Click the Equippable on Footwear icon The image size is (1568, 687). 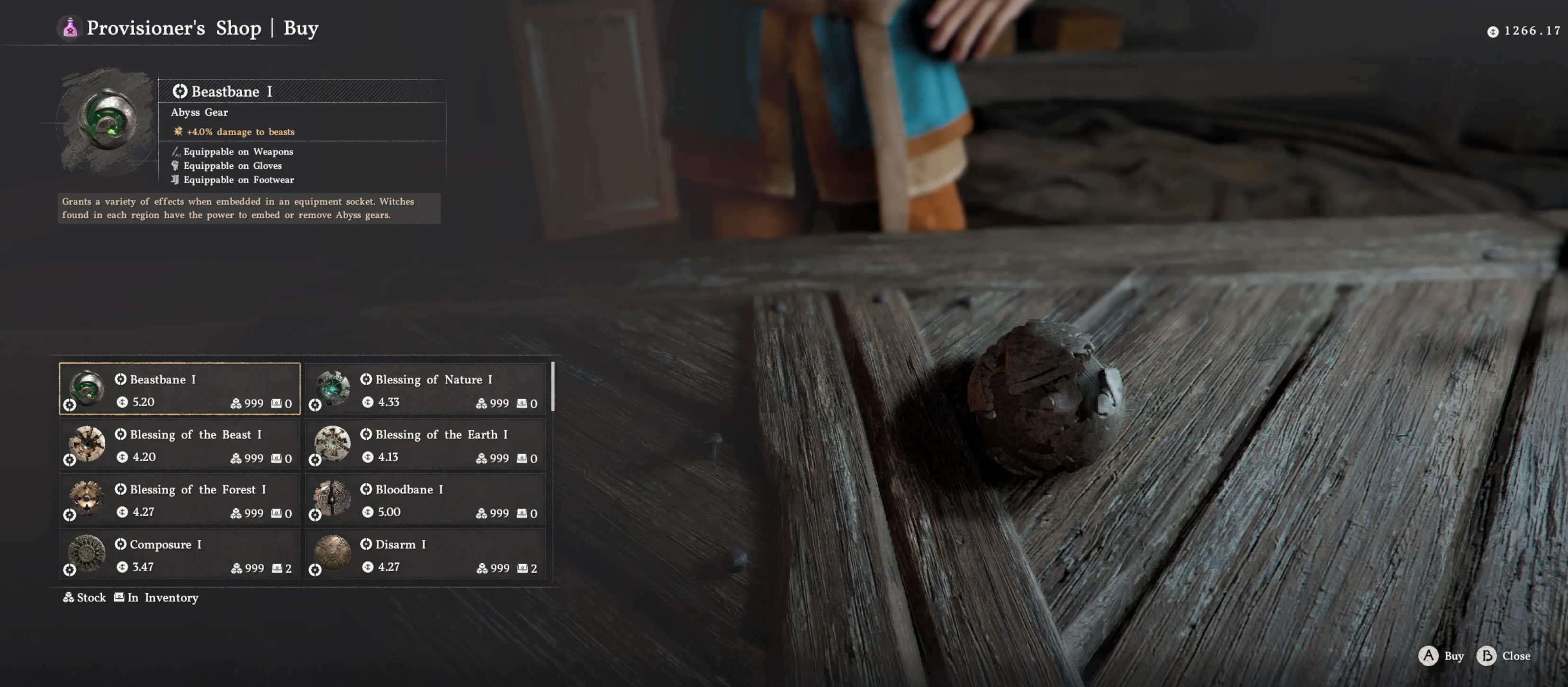click(175, 180)
